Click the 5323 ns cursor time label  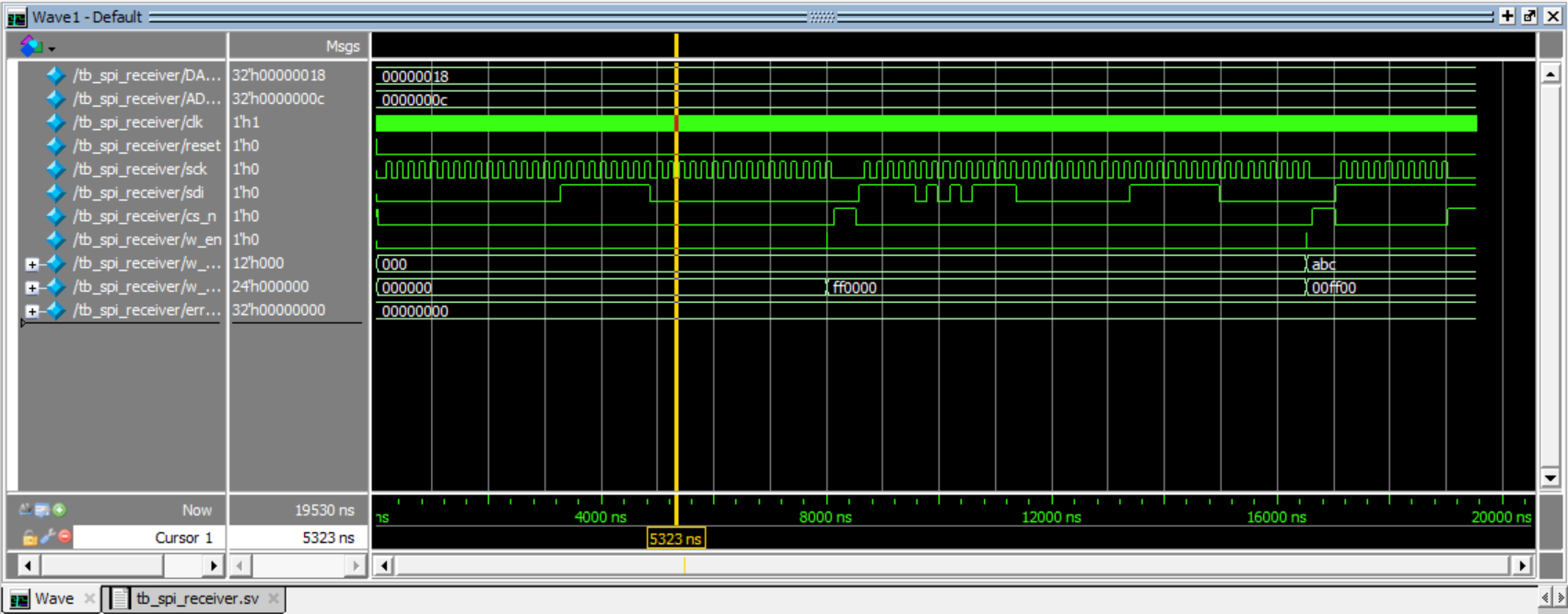click(x=675, y=539)
